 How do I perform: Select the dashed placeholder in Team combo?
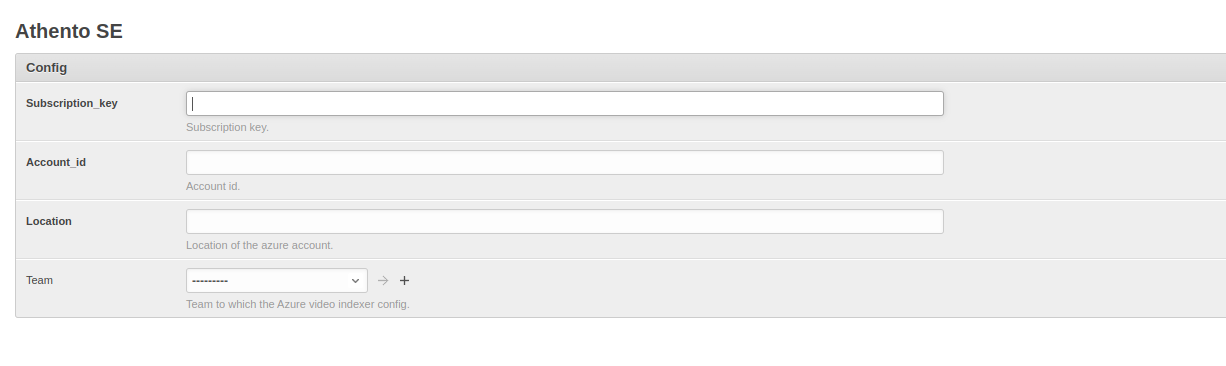coord(211,281)
